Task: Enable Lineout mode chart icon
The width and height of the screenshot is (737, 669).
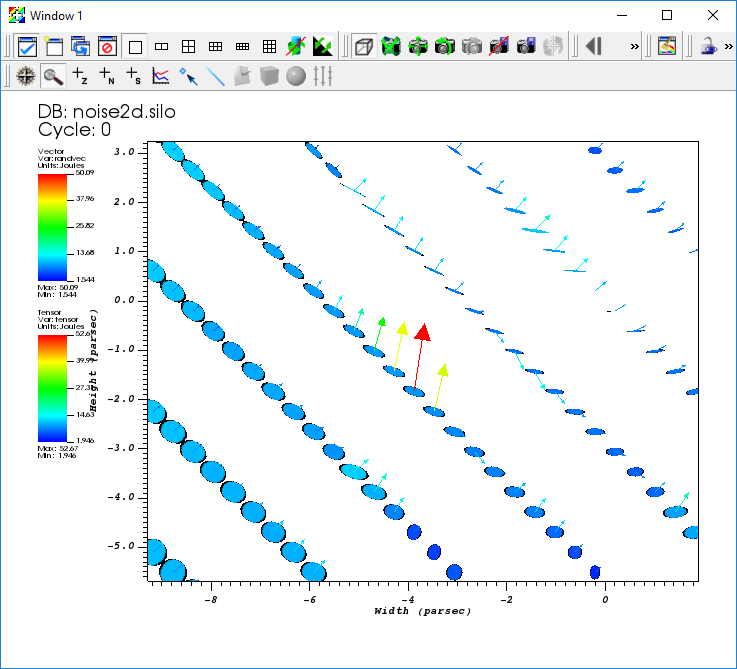Action: (x=161, y=76)
